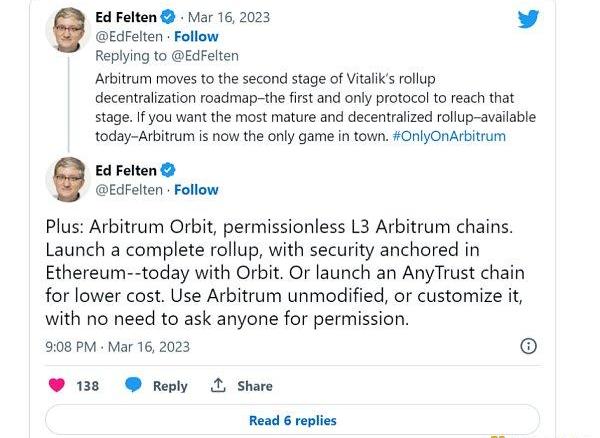Open the Ed Felten name above the Orbit text
The height and width of the screenshot is (438, 600).
coord(125,171)
